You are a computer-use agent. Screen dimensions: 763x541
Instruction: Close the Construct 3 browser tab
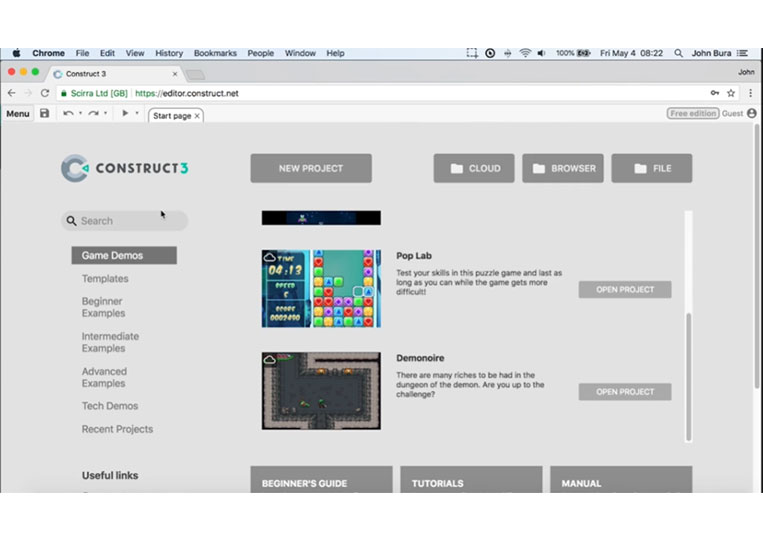click(175, 74)
